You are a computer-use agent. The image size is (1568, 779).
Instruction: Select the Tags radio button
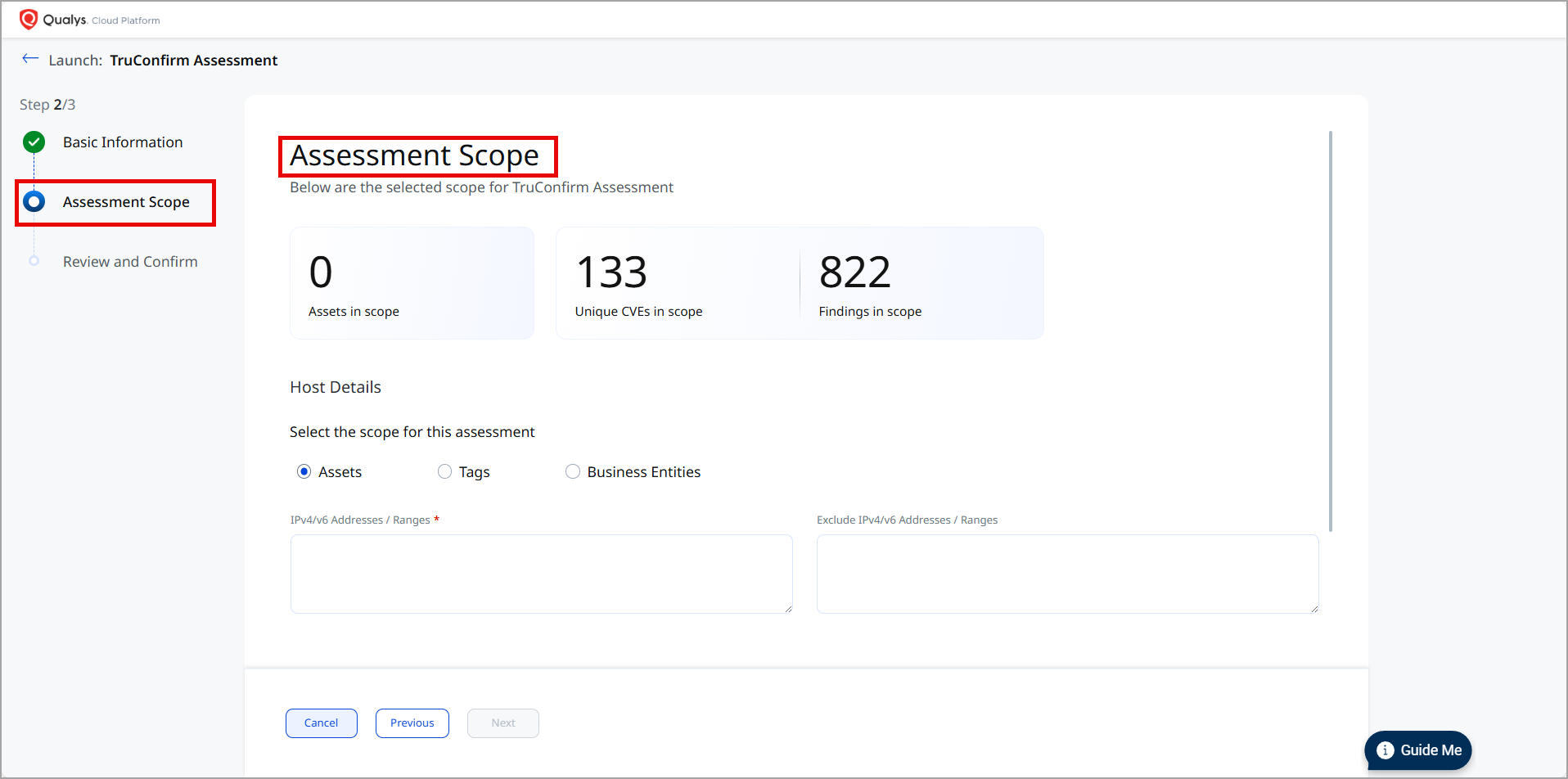(x=444, y=471)
